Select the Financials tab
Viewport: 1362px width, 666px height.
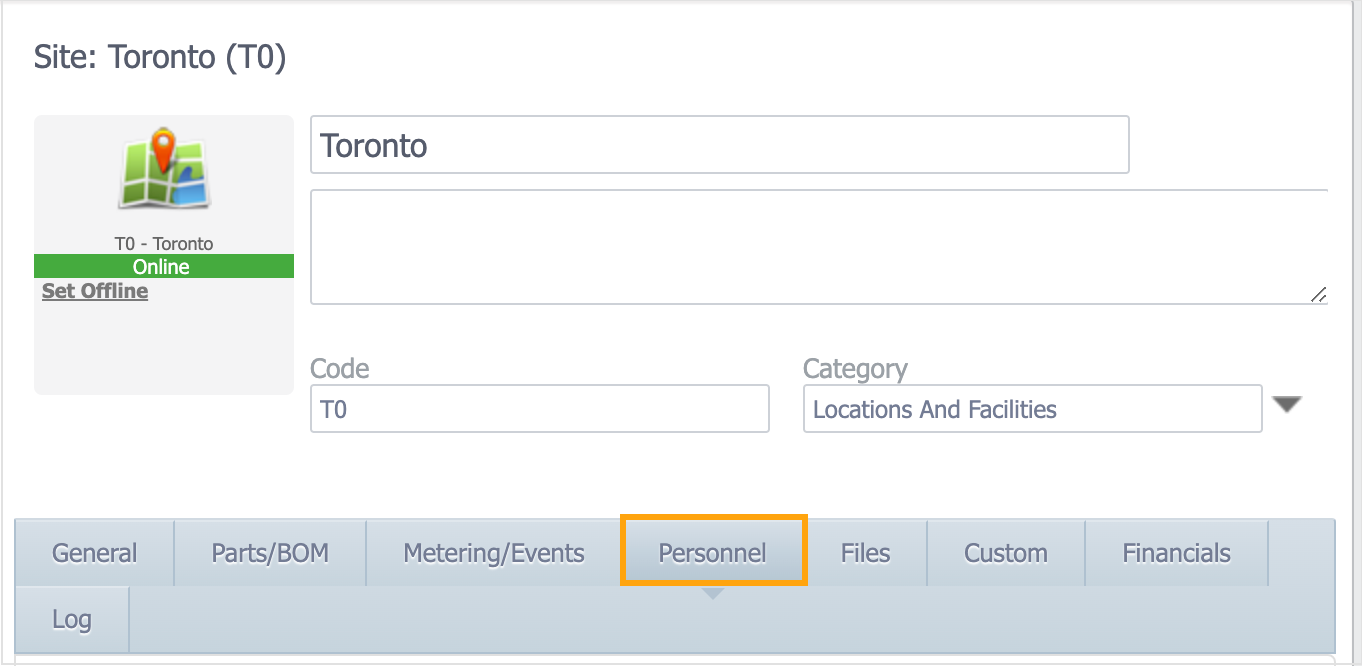pyautogui.click(x=1175, y=552)
